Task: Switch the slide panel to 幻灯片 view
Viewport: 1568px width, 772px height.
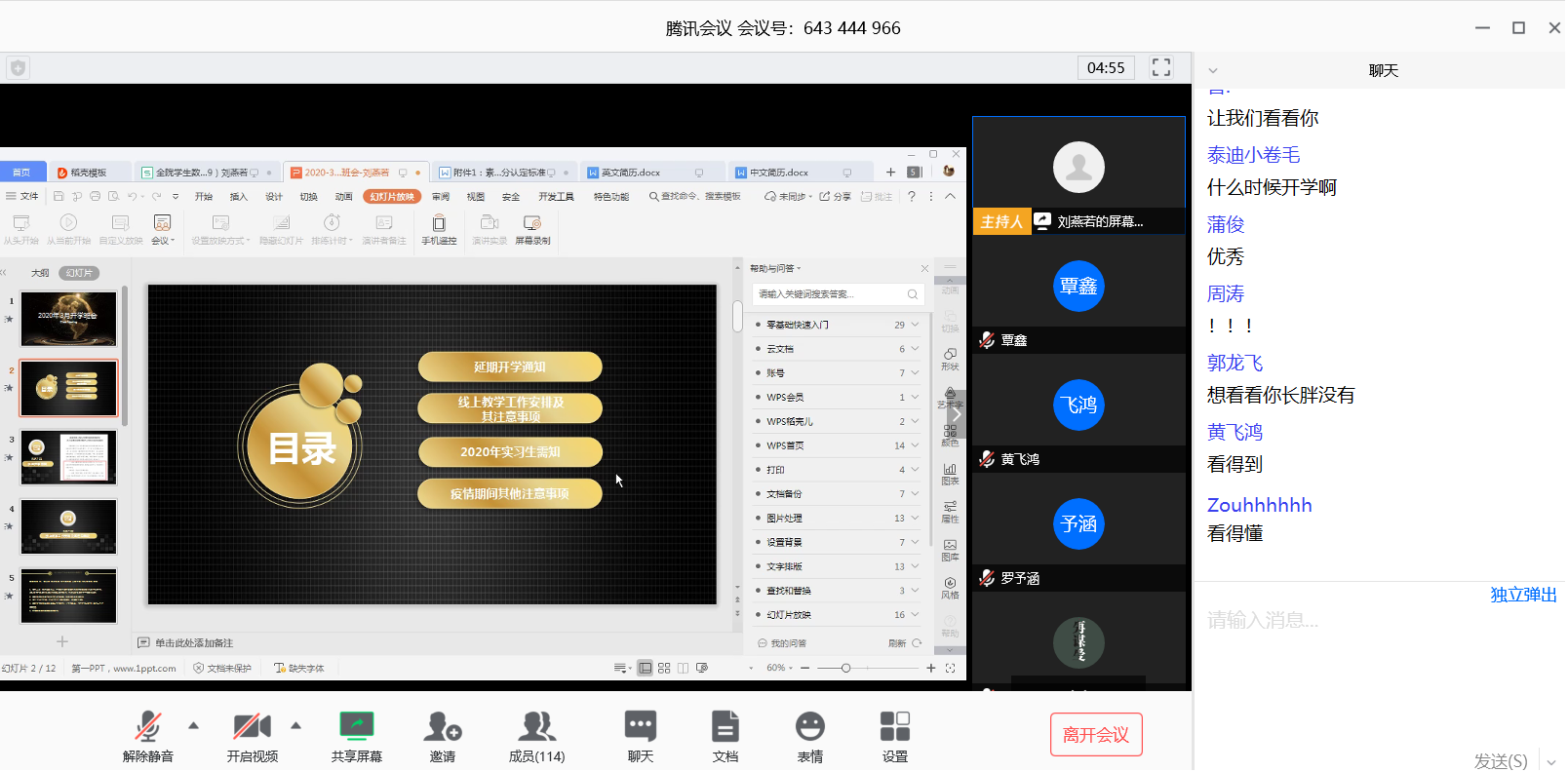Action: [x=79, y=273]
